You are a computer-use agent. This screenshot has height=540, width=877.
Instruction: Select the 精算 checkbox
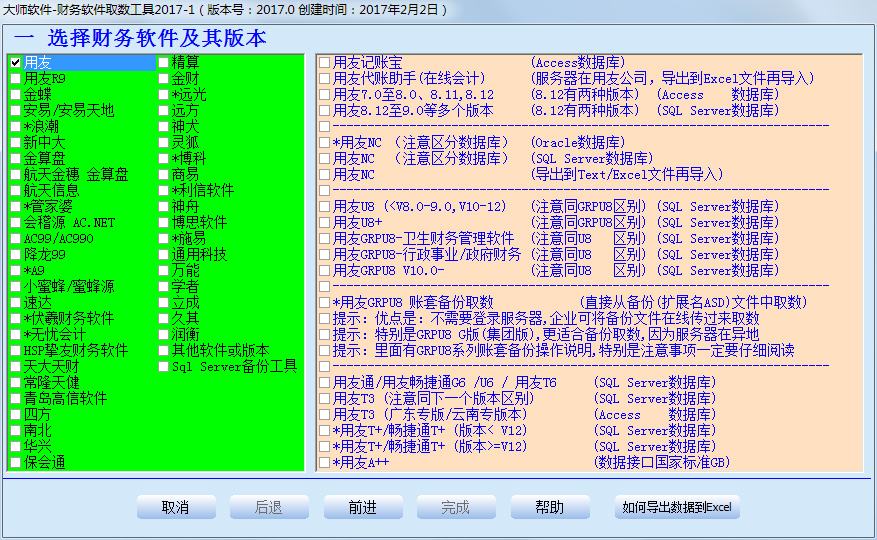point(163,63)
